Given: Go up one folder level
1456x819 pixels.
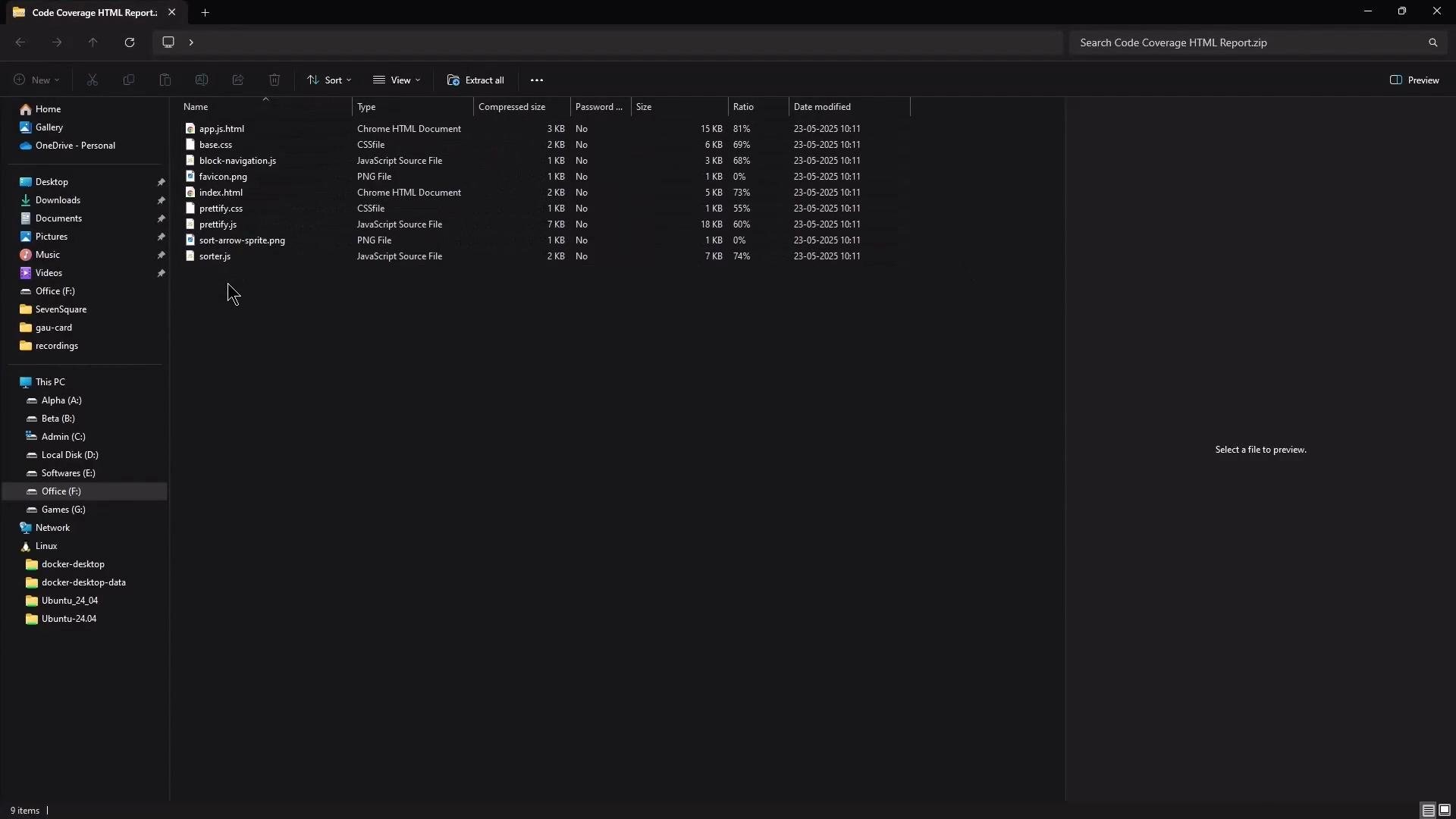Looking at the screenshot, I should [93, 42].
